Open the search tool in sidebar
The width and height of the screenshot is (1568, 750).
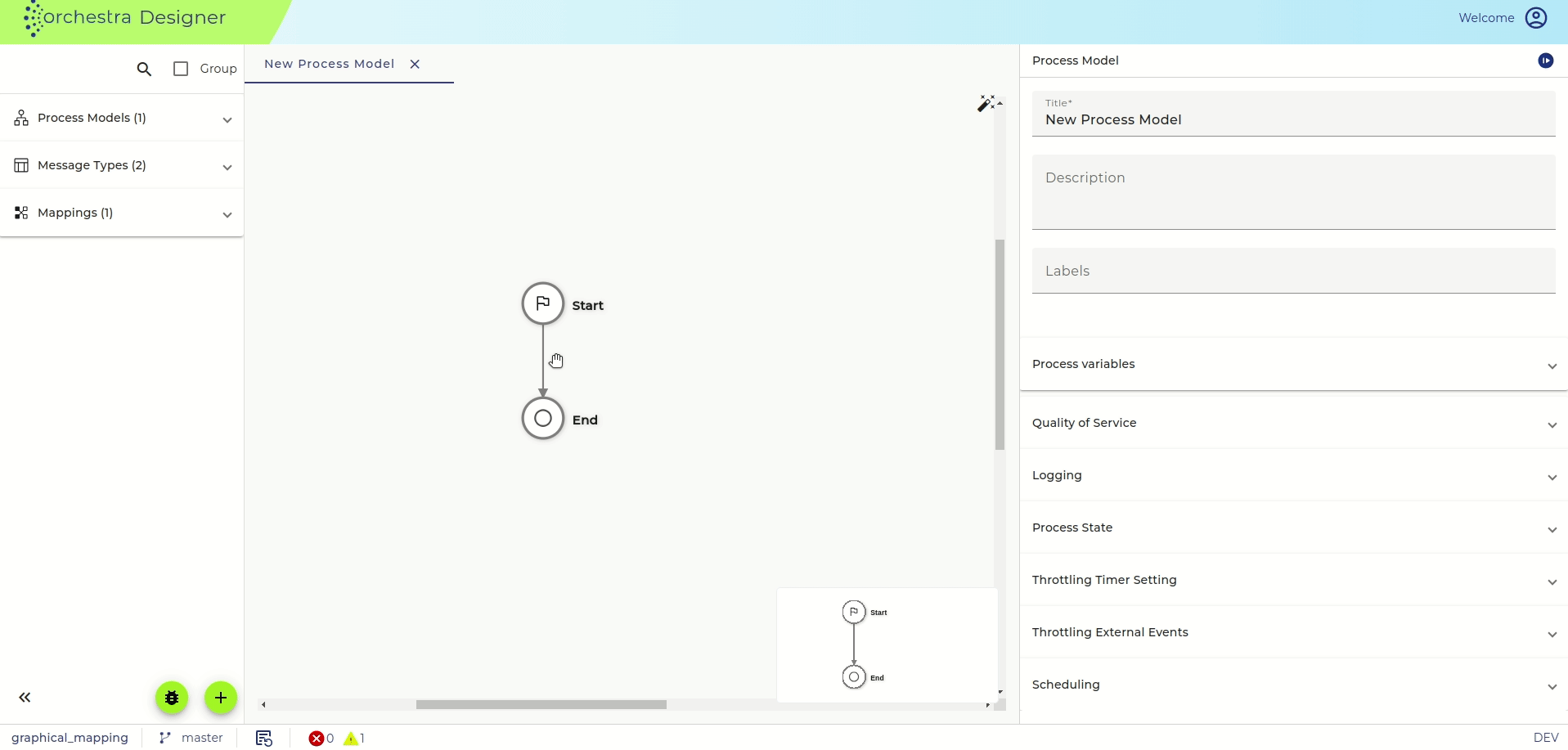click(144, 70)
